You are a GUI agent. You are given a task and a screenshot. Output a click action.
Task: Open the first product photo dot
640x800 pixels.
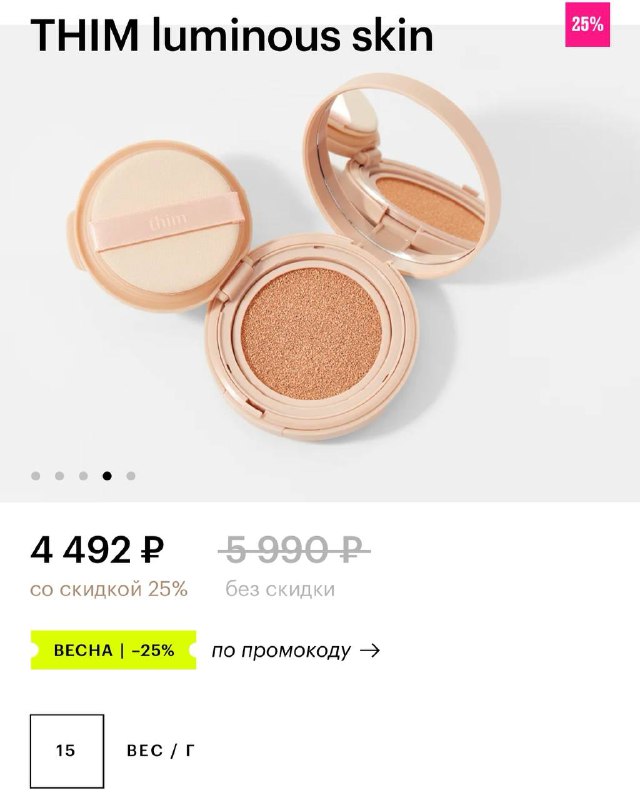coord(36,476)
